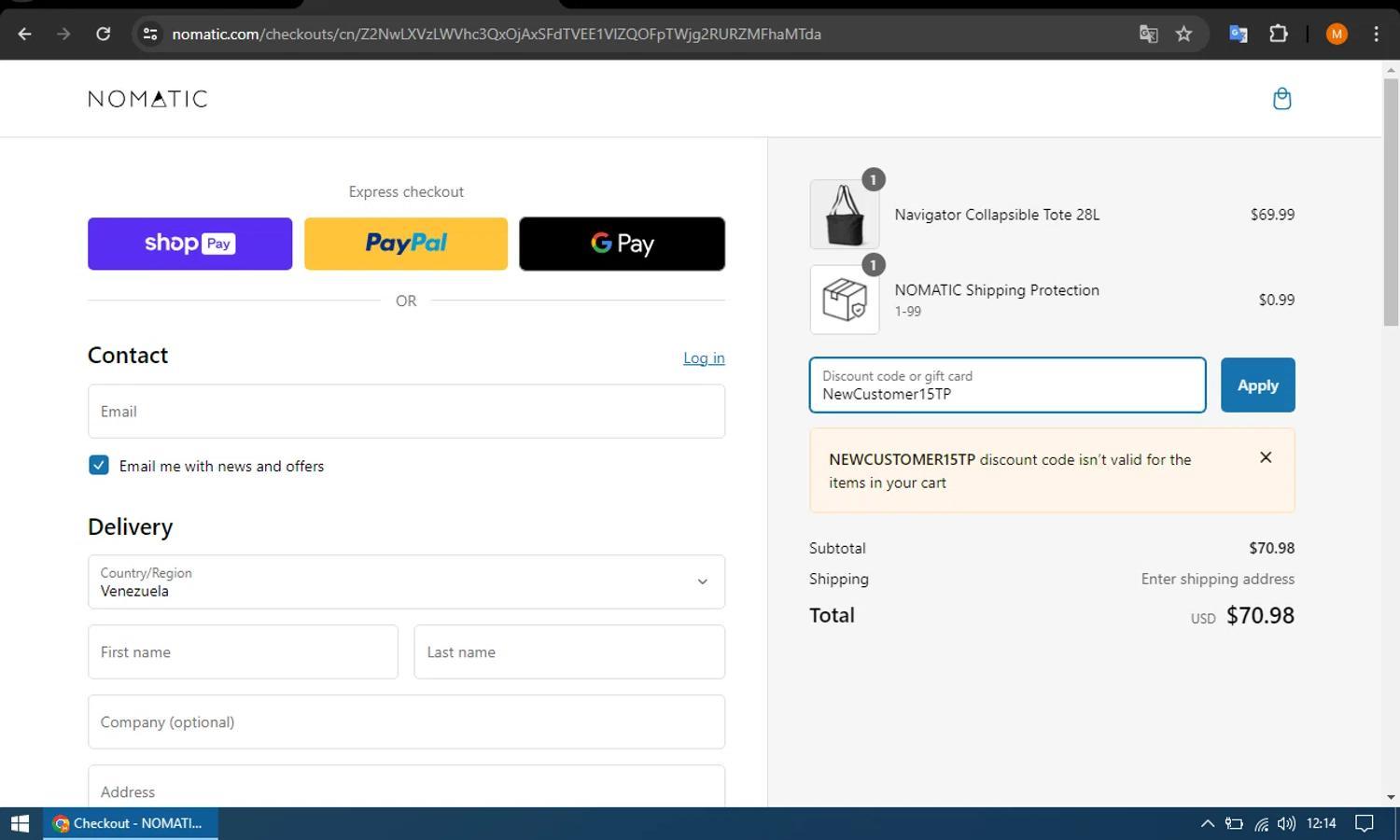Open the translate page icon
The image size is (1400, 840).
pos(1148,35)
